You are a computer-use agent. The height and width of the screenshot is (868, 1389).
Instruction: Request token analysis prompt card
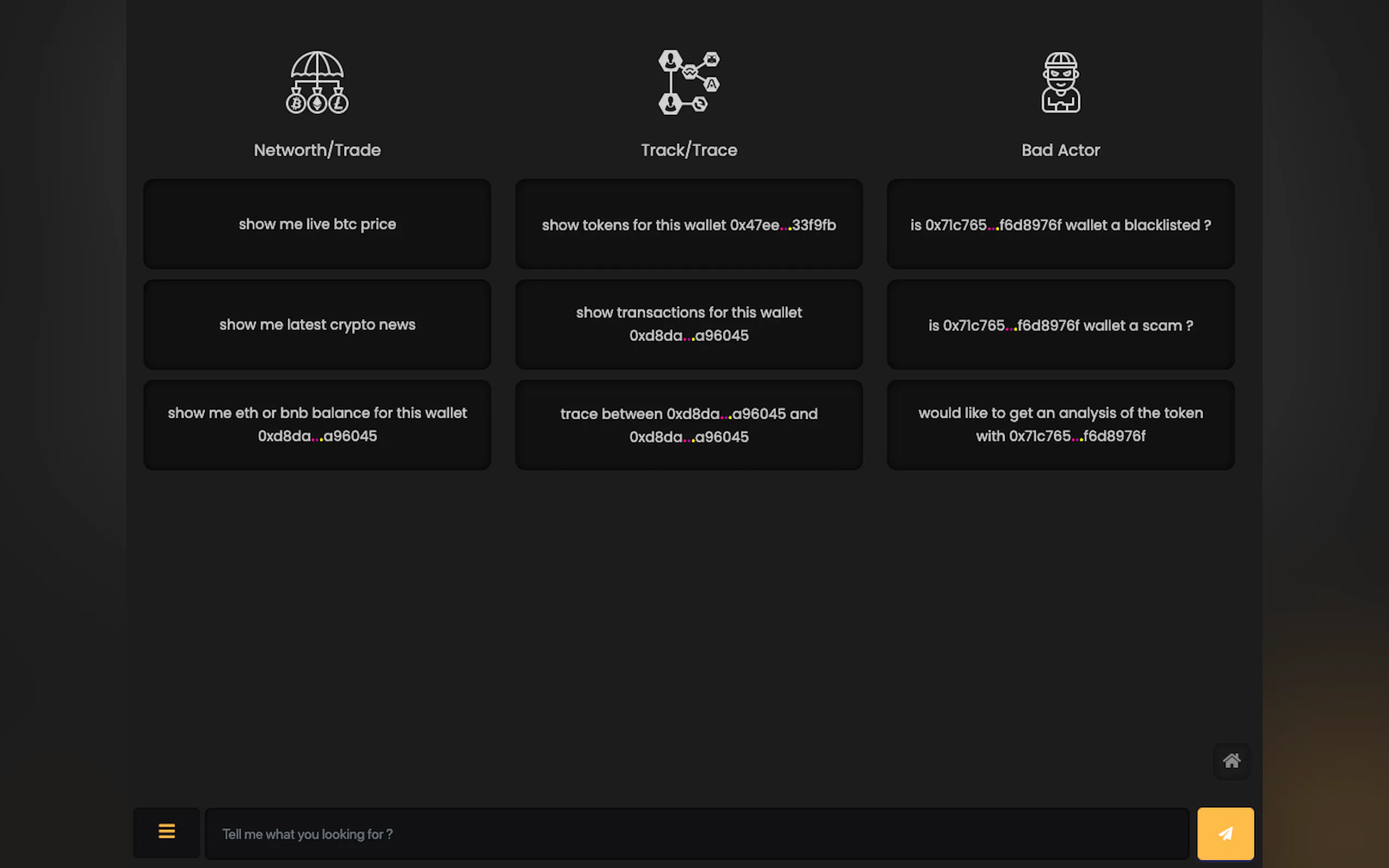pyautogui.click(x=1060, y=424)
